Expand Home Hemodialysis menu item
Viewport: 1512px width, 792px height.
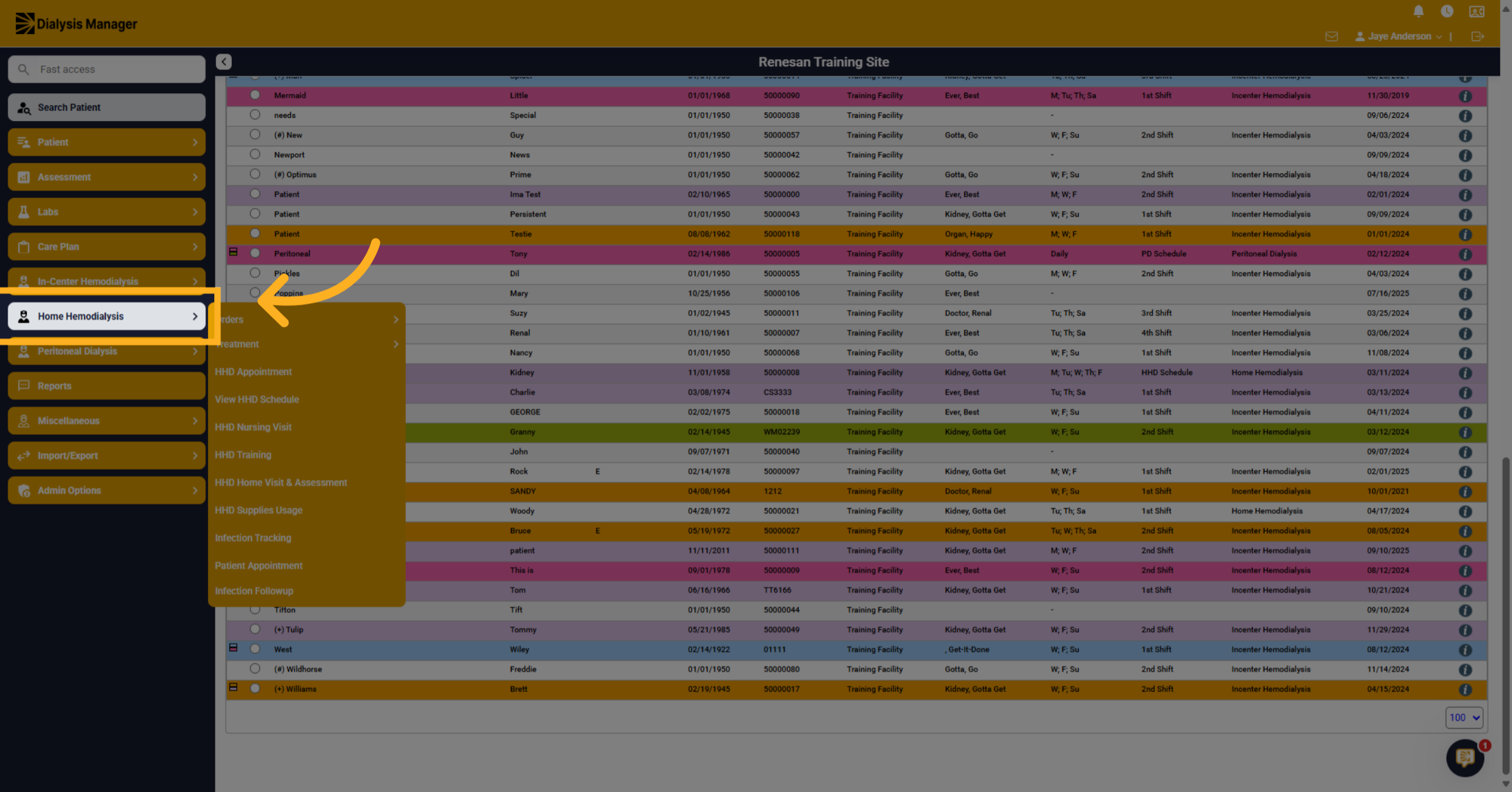(x=106, y=316)
